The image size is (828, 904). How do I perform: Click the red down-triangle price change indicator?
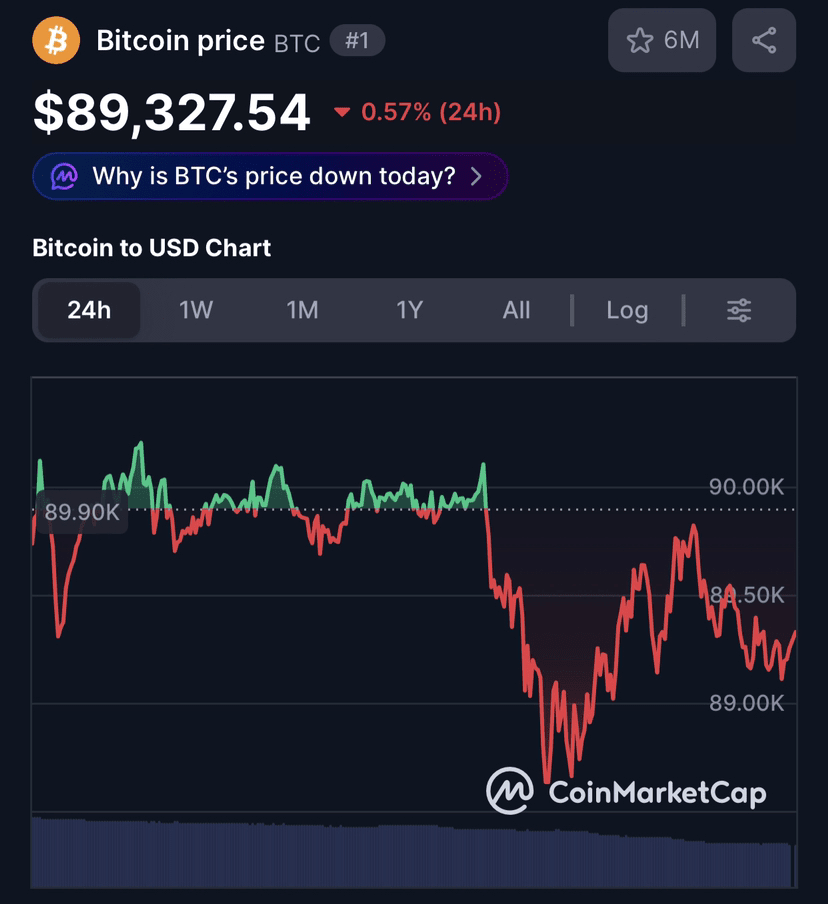[x=342, y=112]
